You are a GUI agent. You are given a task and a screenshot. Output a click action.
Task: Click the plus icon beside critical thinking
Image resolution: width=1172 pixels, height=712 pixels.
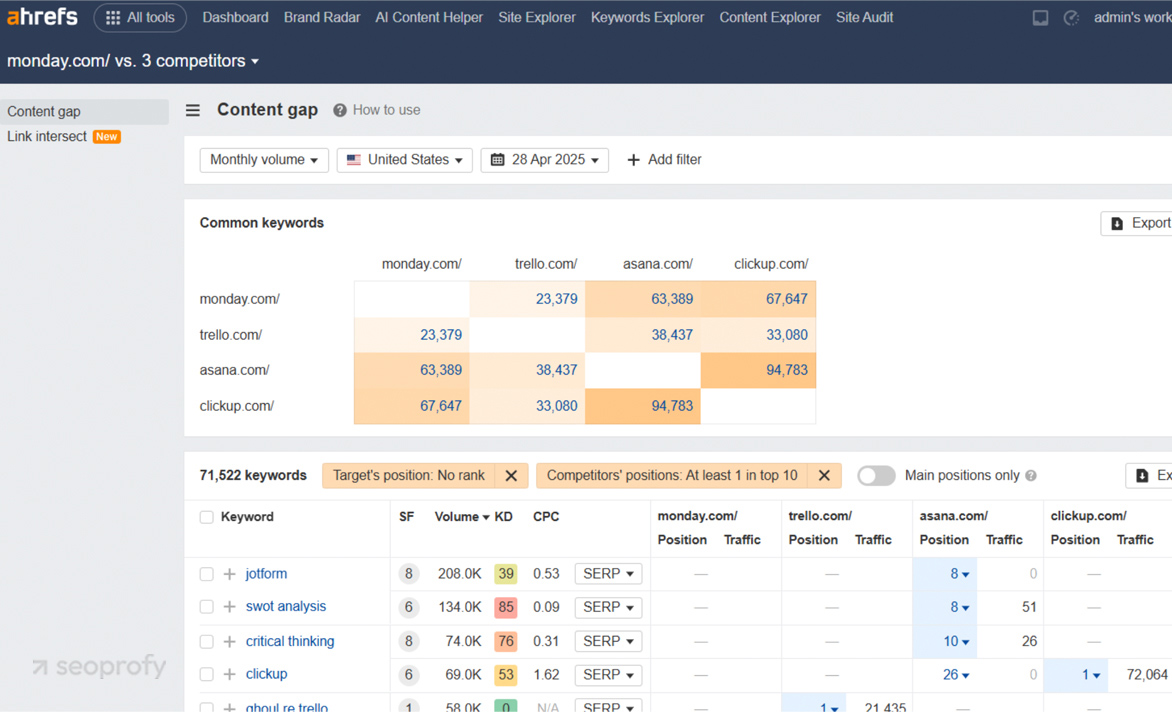pos(229,642)
